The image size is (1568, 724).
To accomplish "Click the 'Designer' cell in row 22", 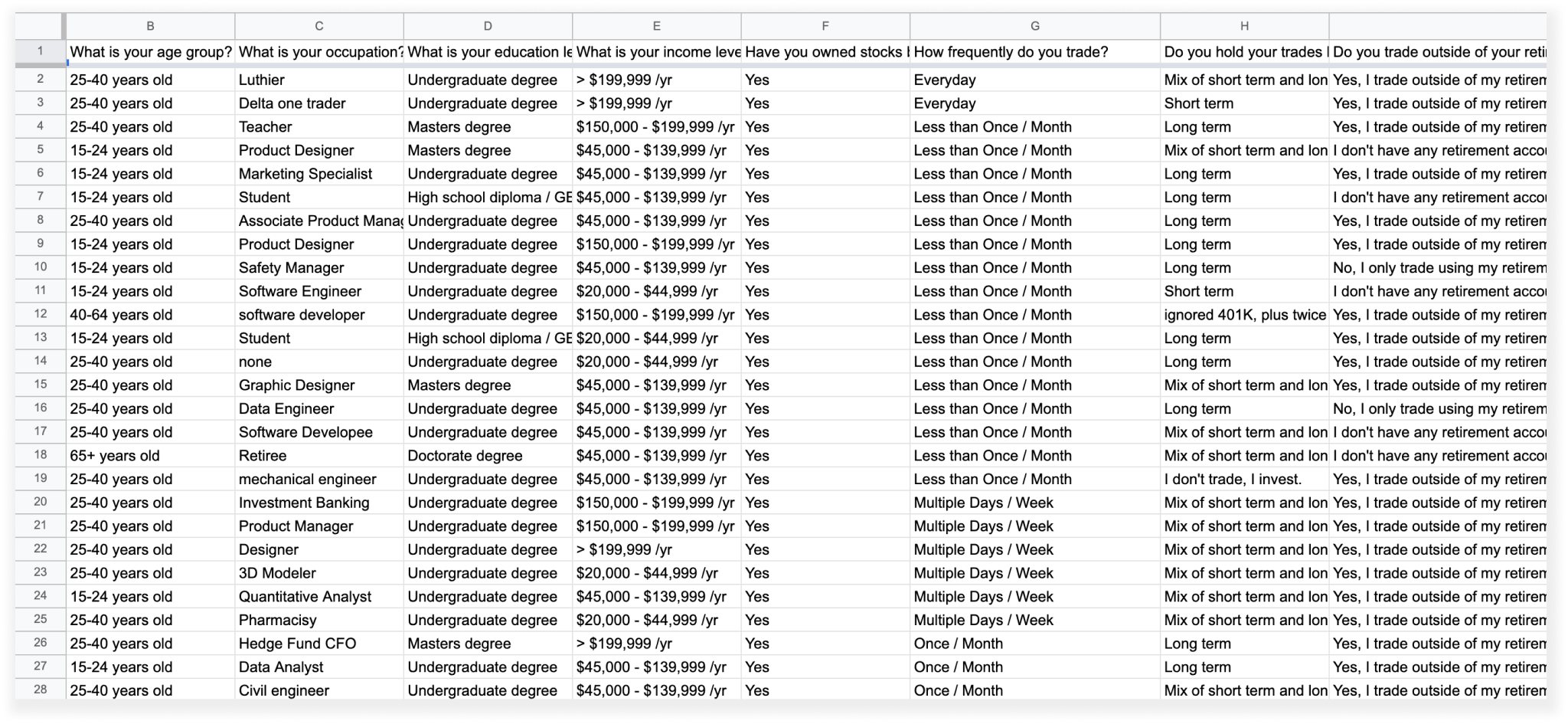I will tap(319, 550).
